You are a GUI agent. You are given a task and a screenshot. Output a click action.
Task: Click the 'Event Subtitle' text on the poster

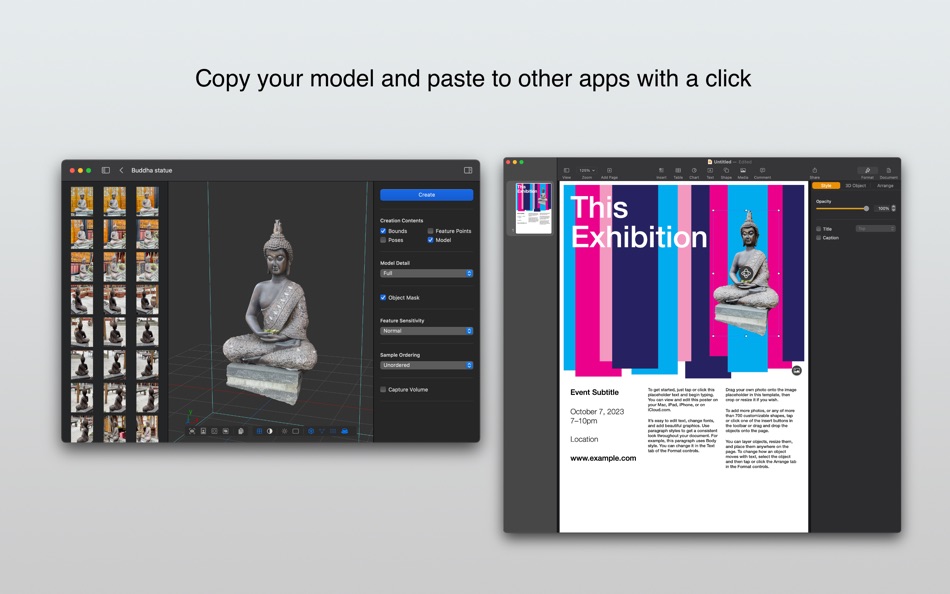click(x=594, y=392)
